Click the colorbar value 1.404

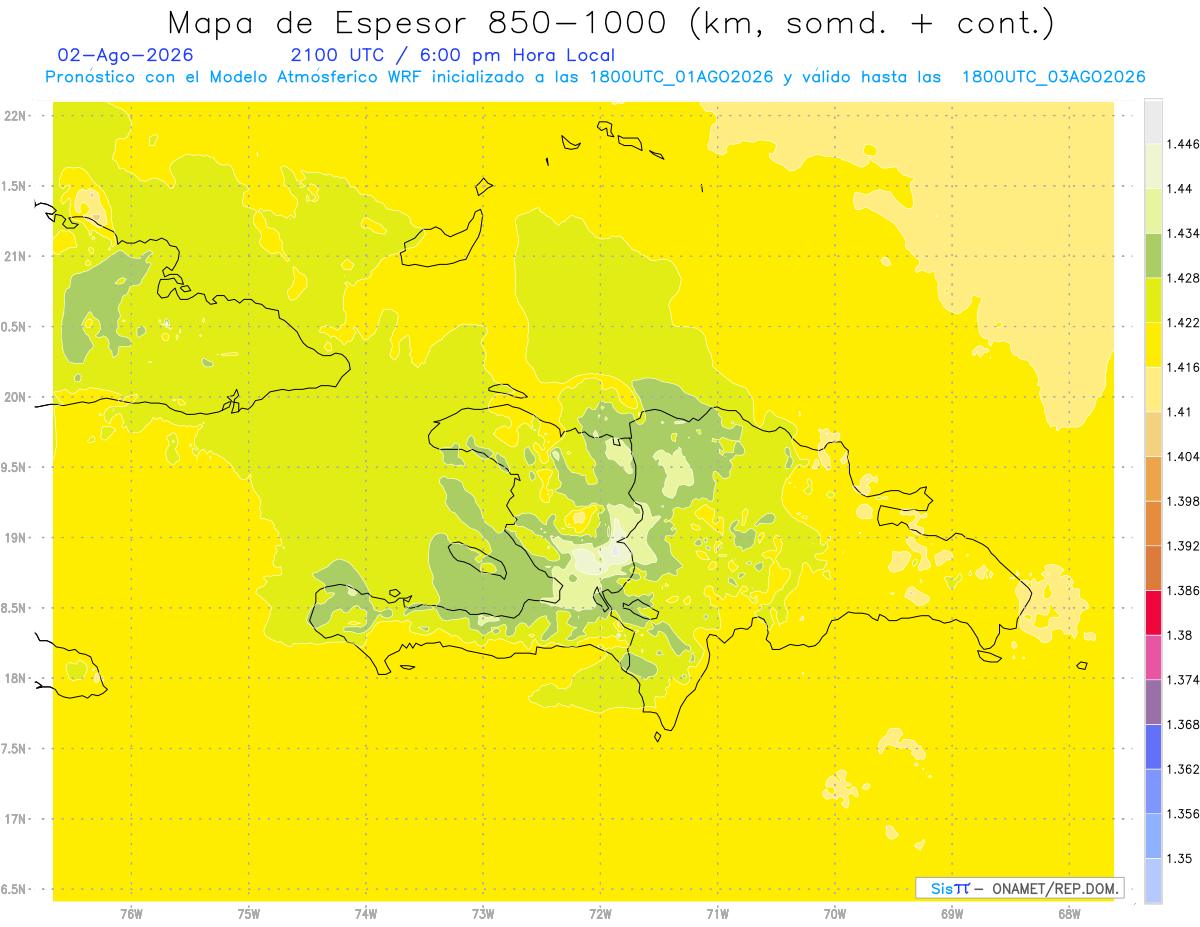1183,456
